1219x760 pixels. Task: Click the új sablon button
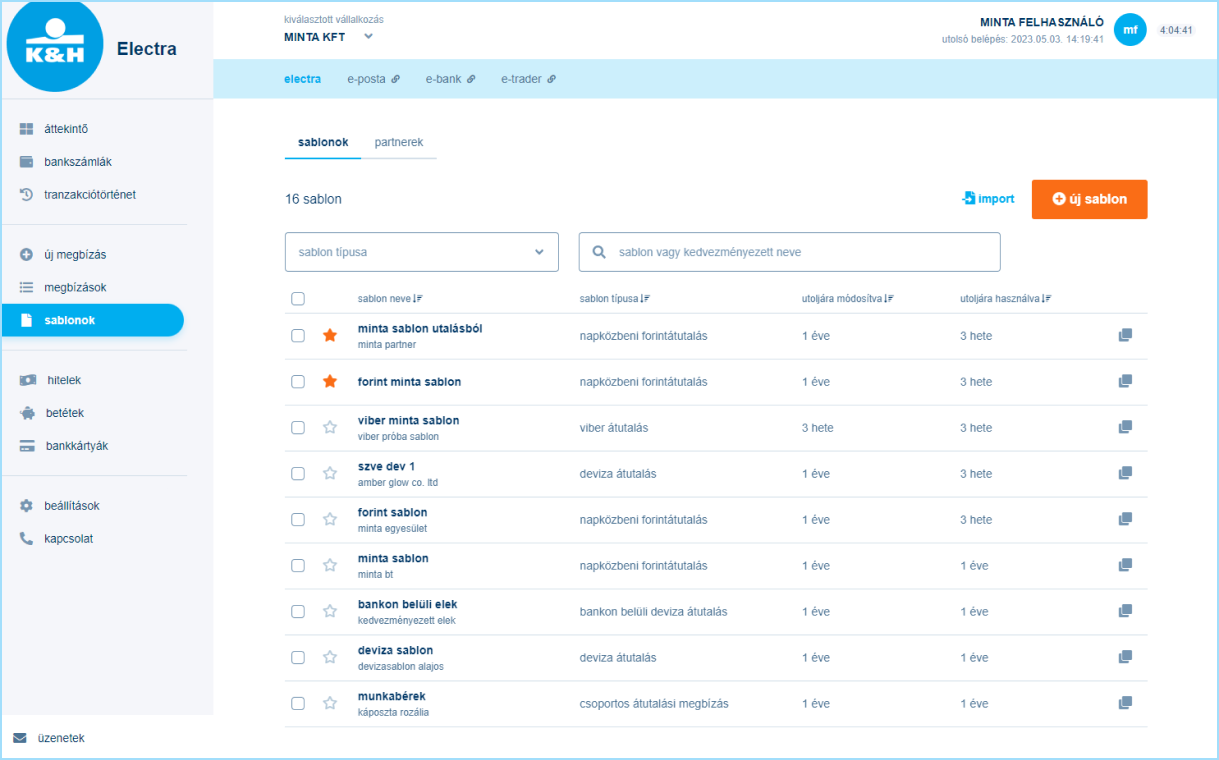tap(1089, 199)
